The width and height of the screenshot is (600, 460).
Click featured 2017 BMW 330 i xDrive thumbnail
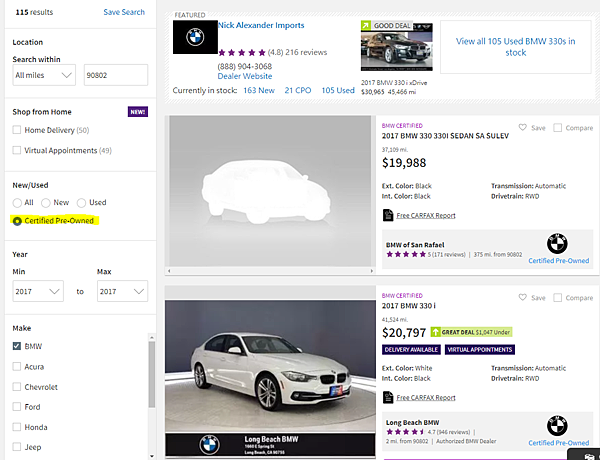coord(397,46)
